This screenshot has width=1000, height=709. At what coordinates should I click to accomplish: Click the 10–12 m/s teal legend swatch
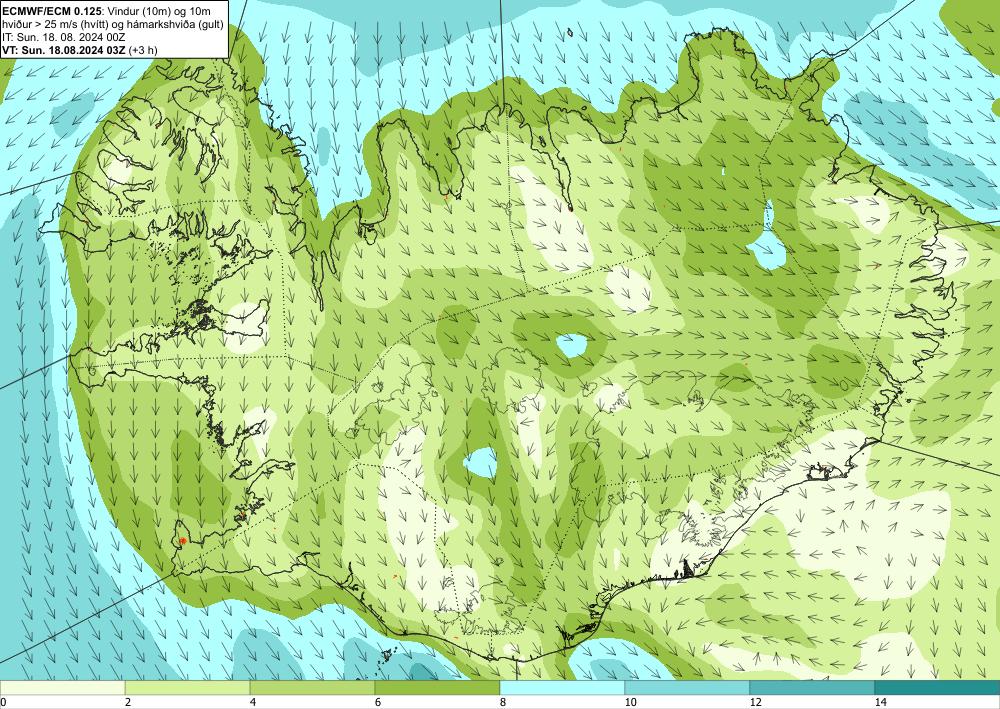(x=688, y=688)
